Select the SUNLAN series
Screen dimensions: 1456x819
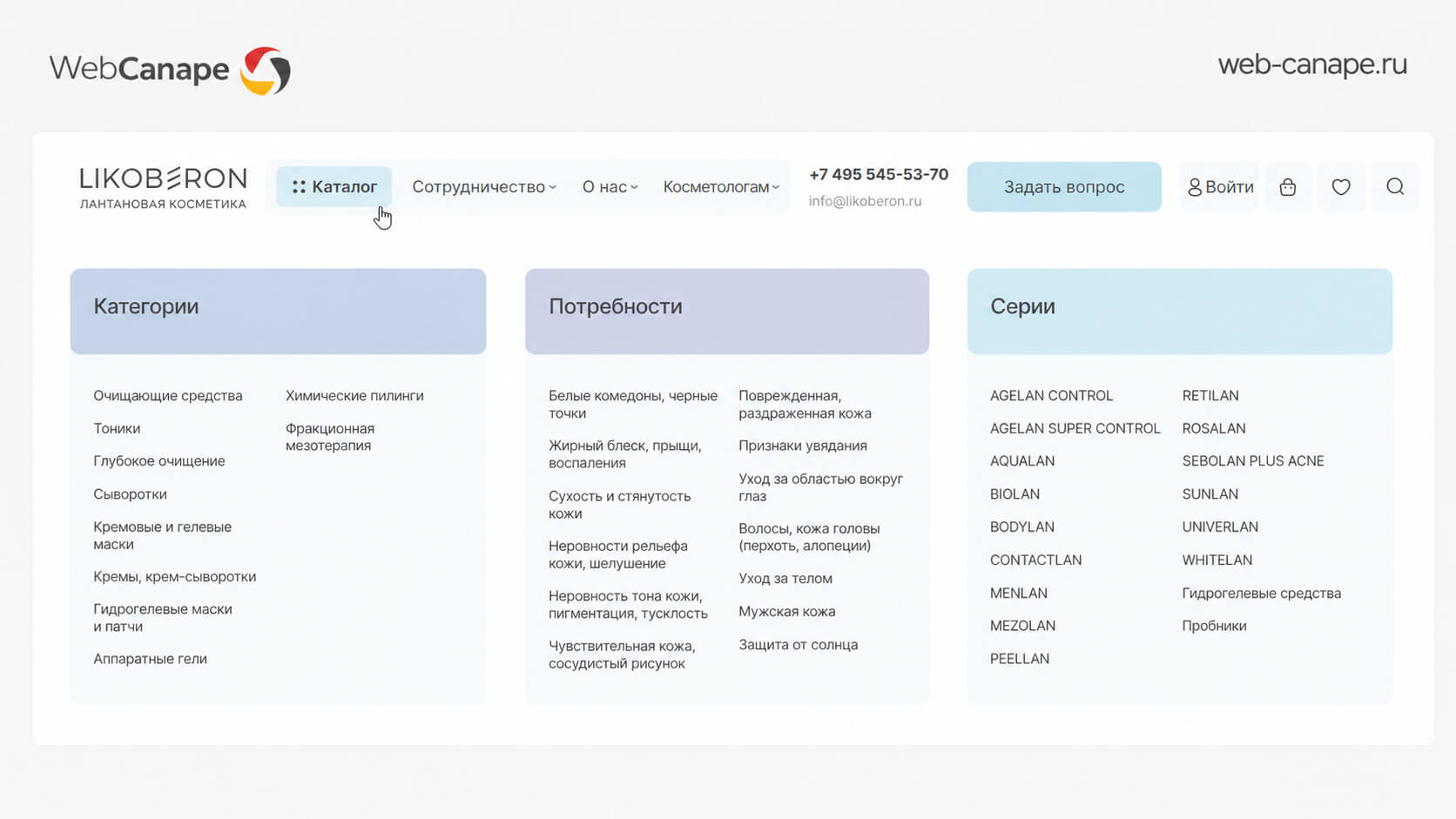(x=1210, y=494)
